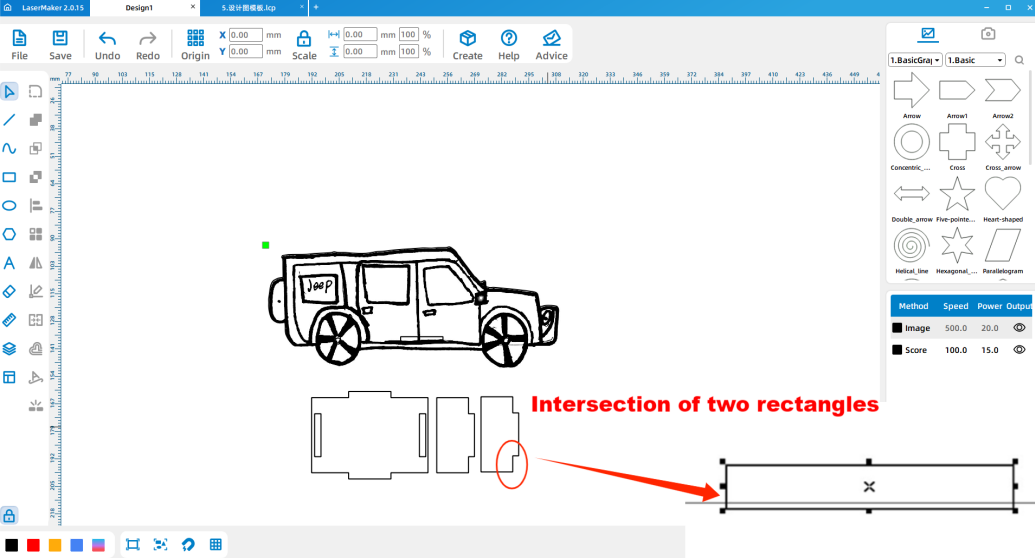
Task: Insert the Helical_line spiral shape
Action: click(x=912, y=246)
